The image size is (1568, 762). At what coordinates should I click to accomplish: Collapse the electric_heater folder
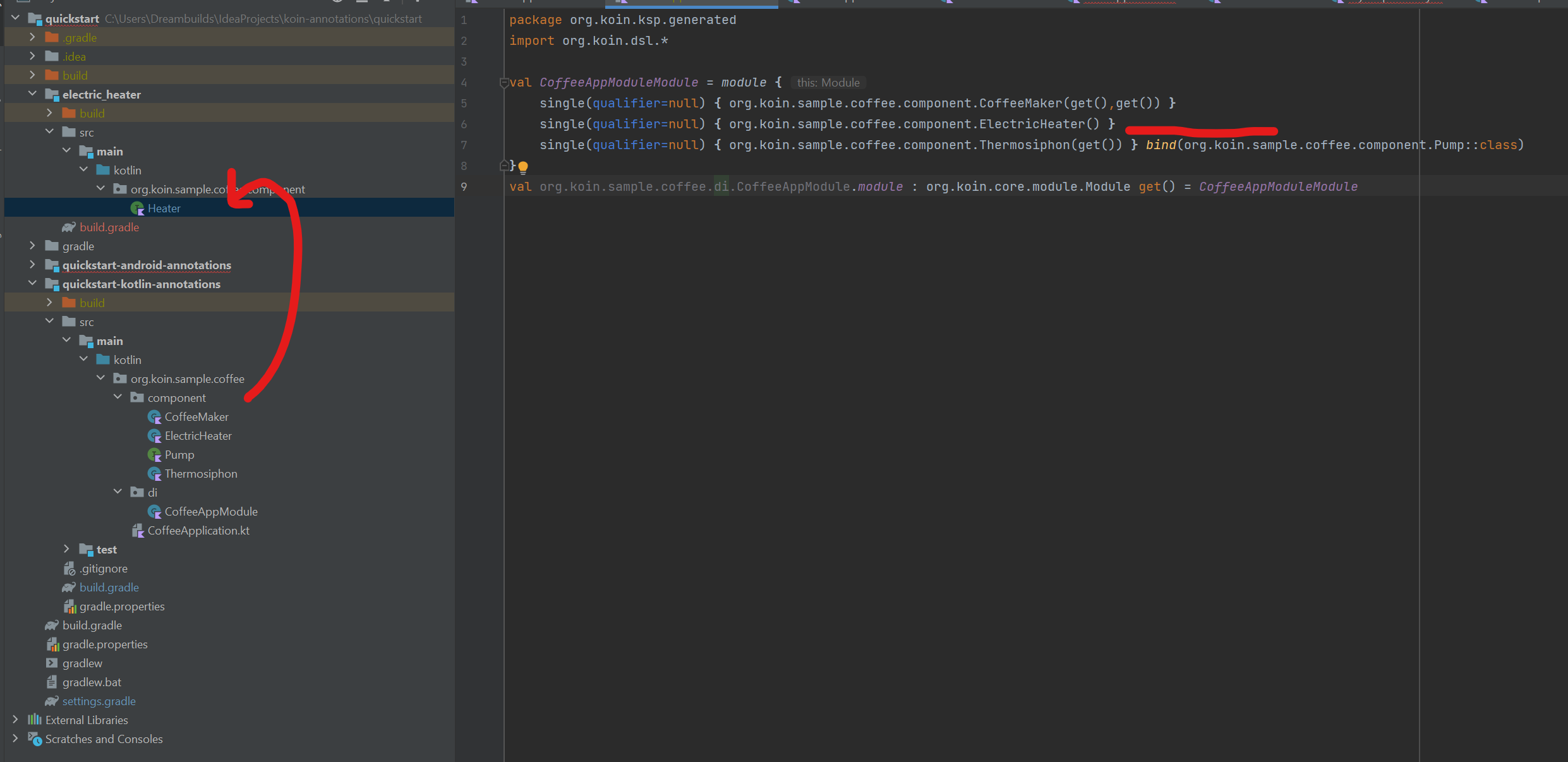[32, 94]
